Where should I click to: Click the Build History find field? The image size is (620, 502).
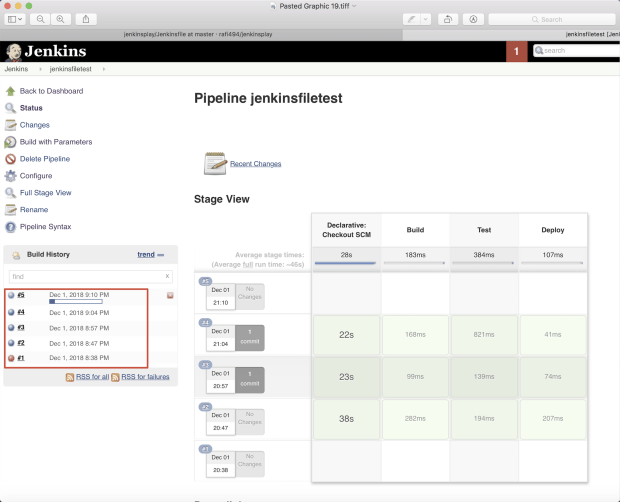90,277
